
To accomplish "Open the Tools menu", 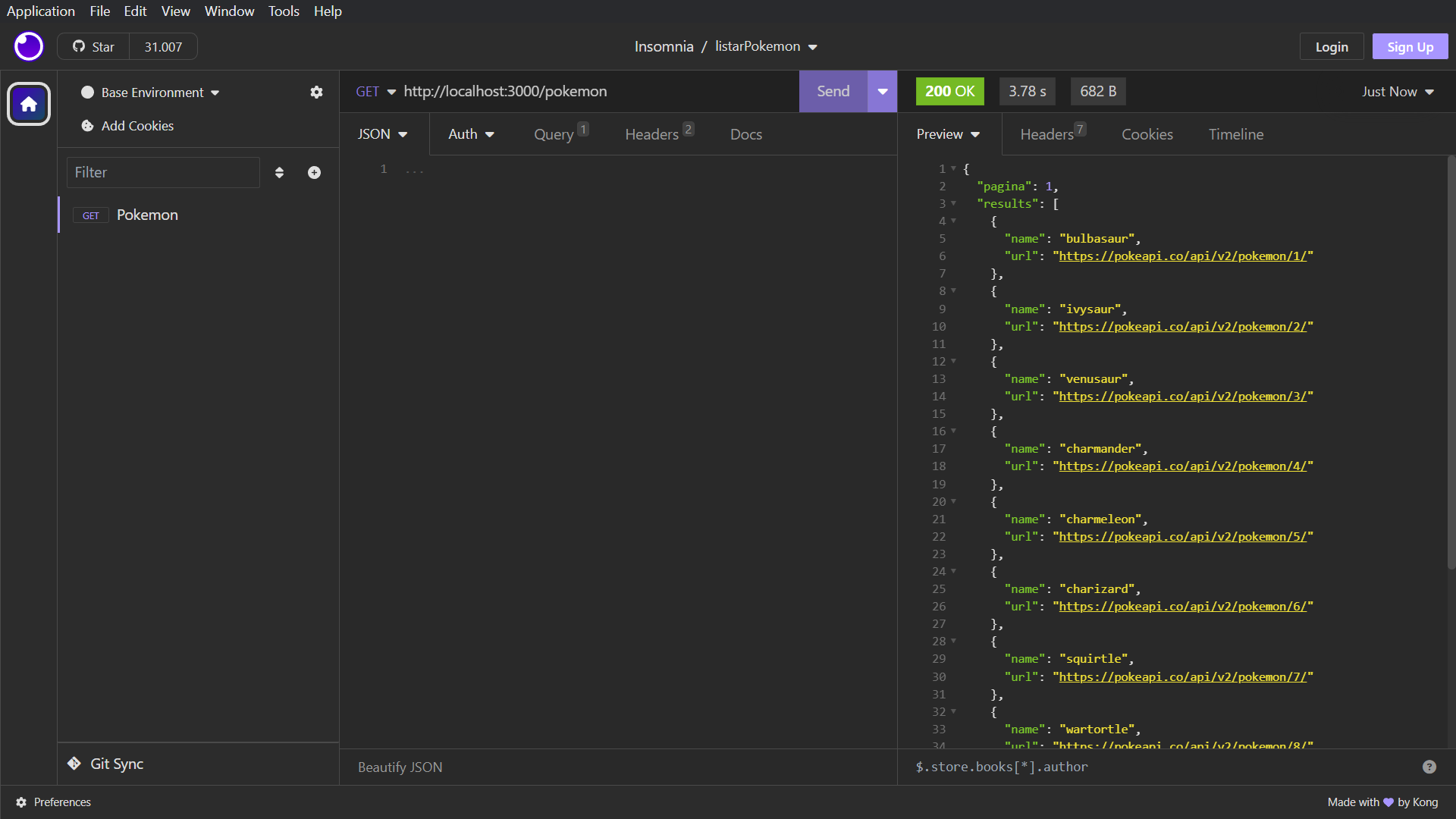I will [x=283, y=11].
